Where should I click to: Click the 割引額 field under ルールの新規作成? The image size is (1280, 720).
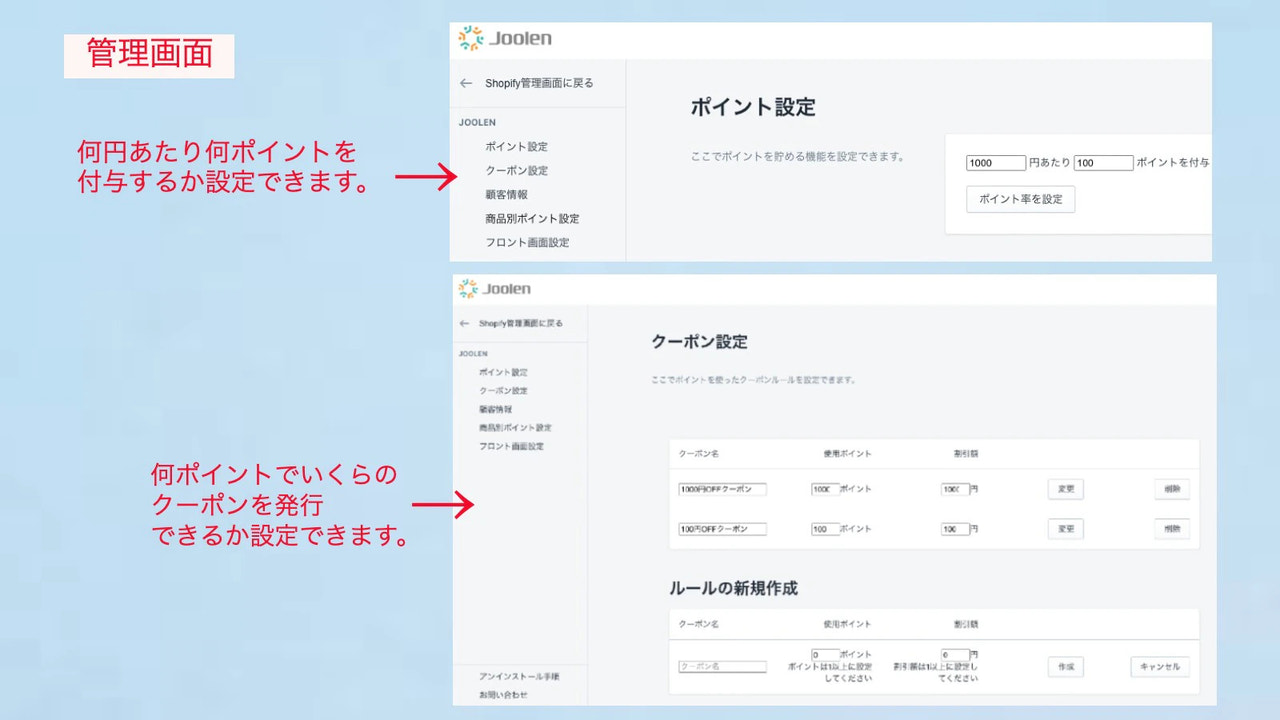[955, 655]
